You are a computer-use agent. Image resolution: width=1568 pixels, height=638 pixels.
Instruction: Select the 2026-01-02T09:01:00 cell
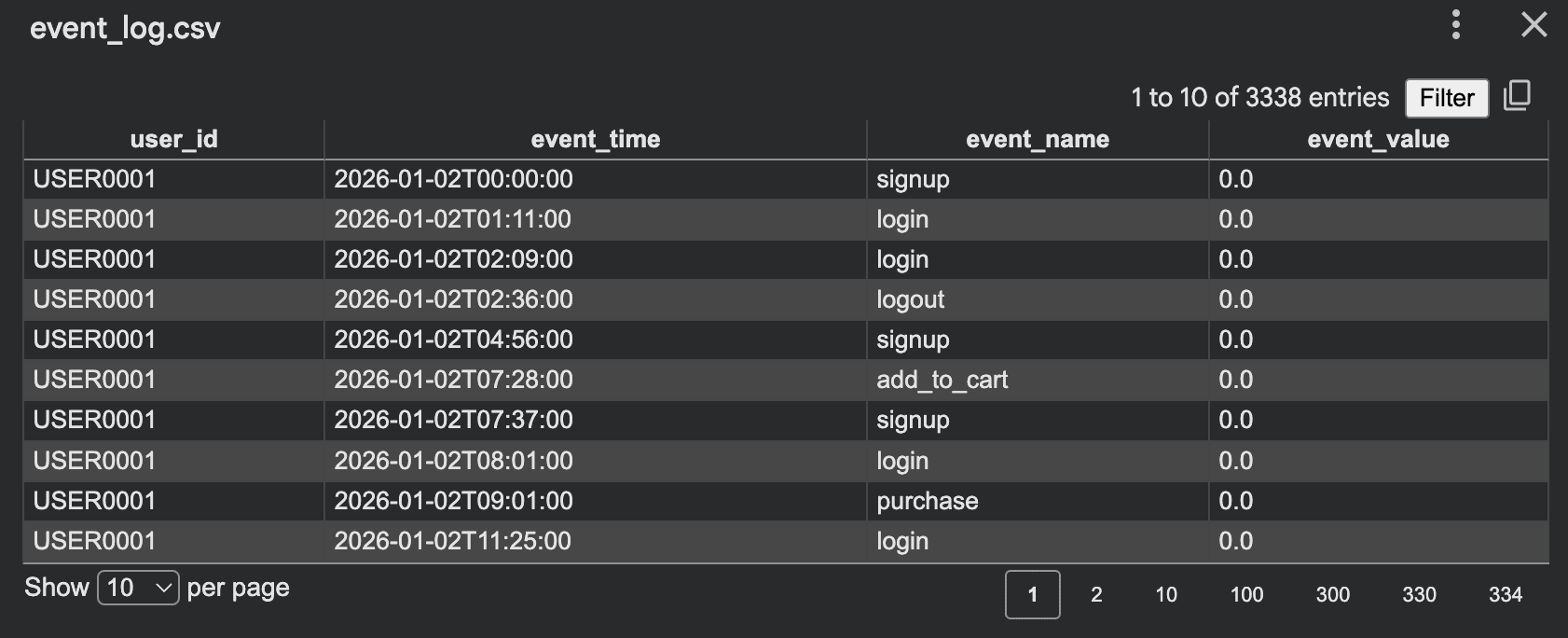pos(596,501)
